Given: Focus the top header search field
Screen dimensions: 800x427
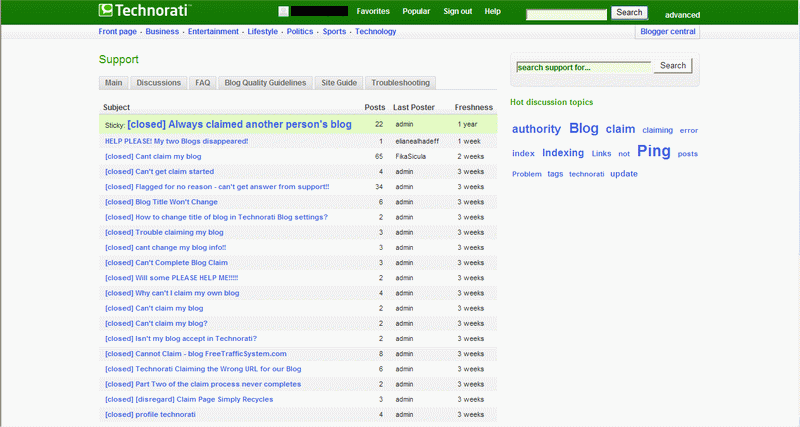Looking at the screenshot, I should [566, 14].
